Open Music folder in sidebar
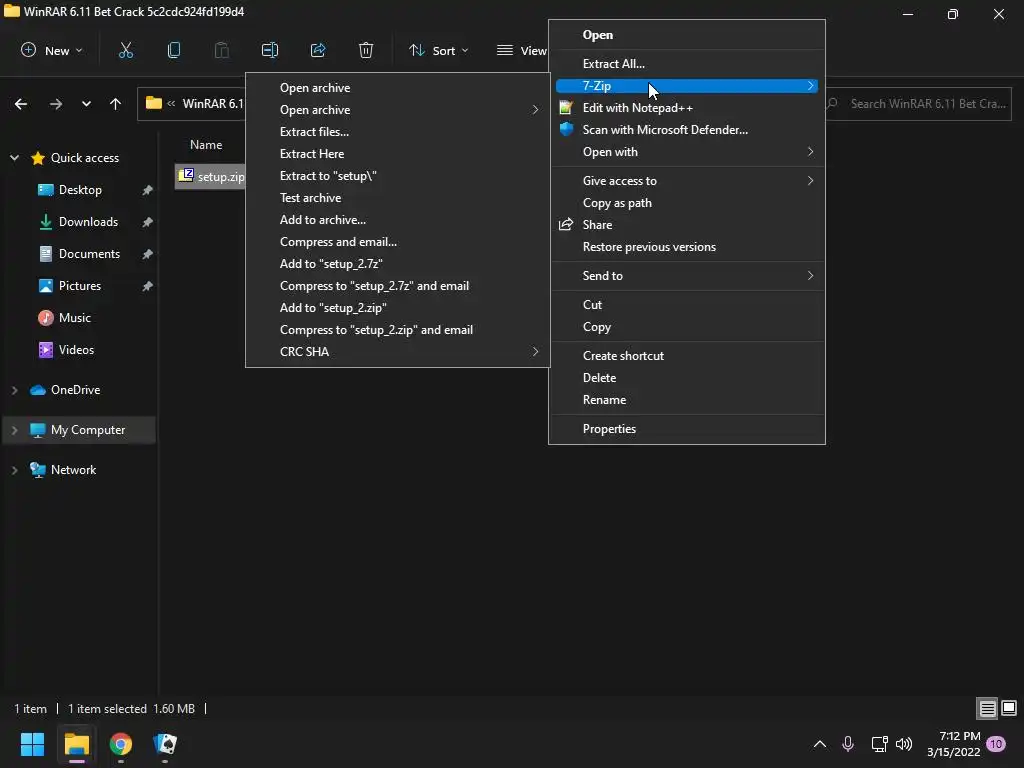The height and width of the screenshot is (768, 1024). coord(74,318)
